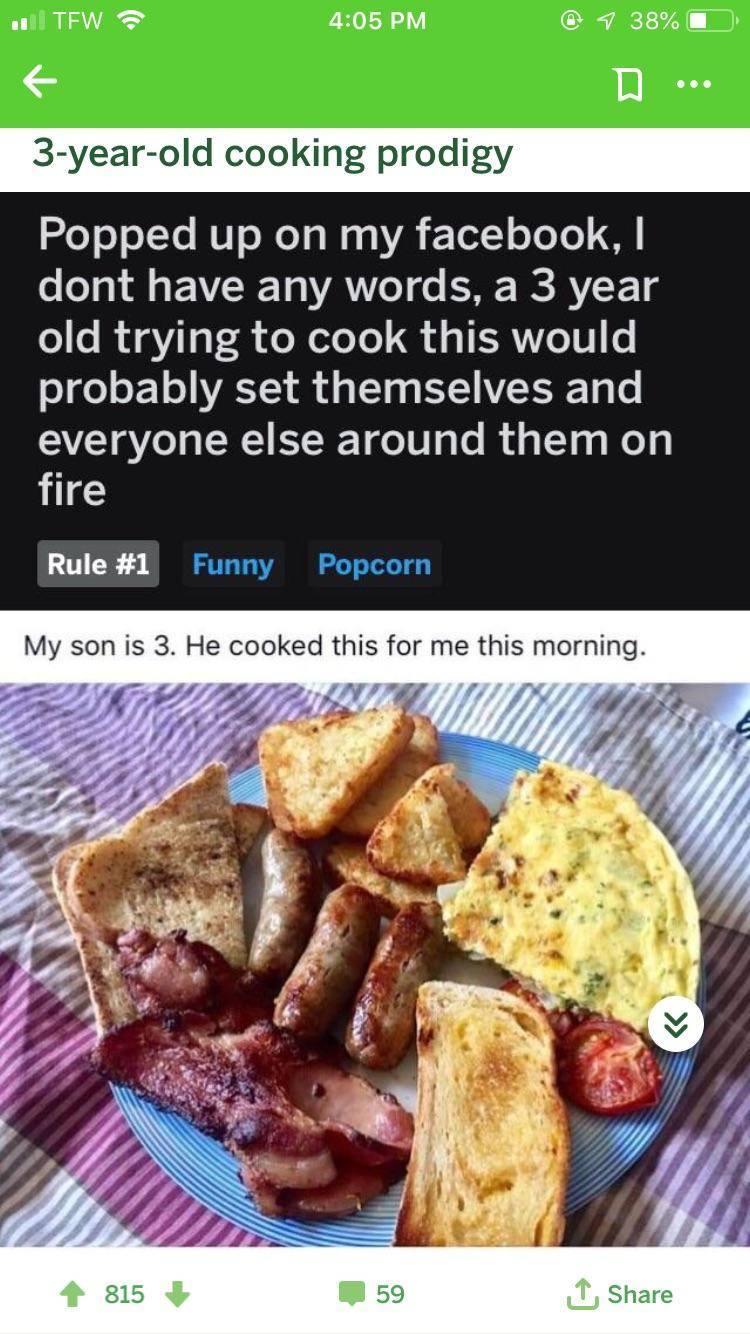The height and width of the screenshot is (1334, 750).
Task: Tap the back arrow icon
Action: 40,82
